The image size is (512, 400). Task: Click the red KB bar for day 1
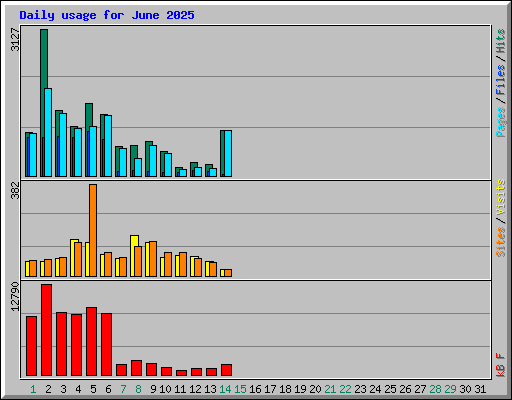pos(31,346)
